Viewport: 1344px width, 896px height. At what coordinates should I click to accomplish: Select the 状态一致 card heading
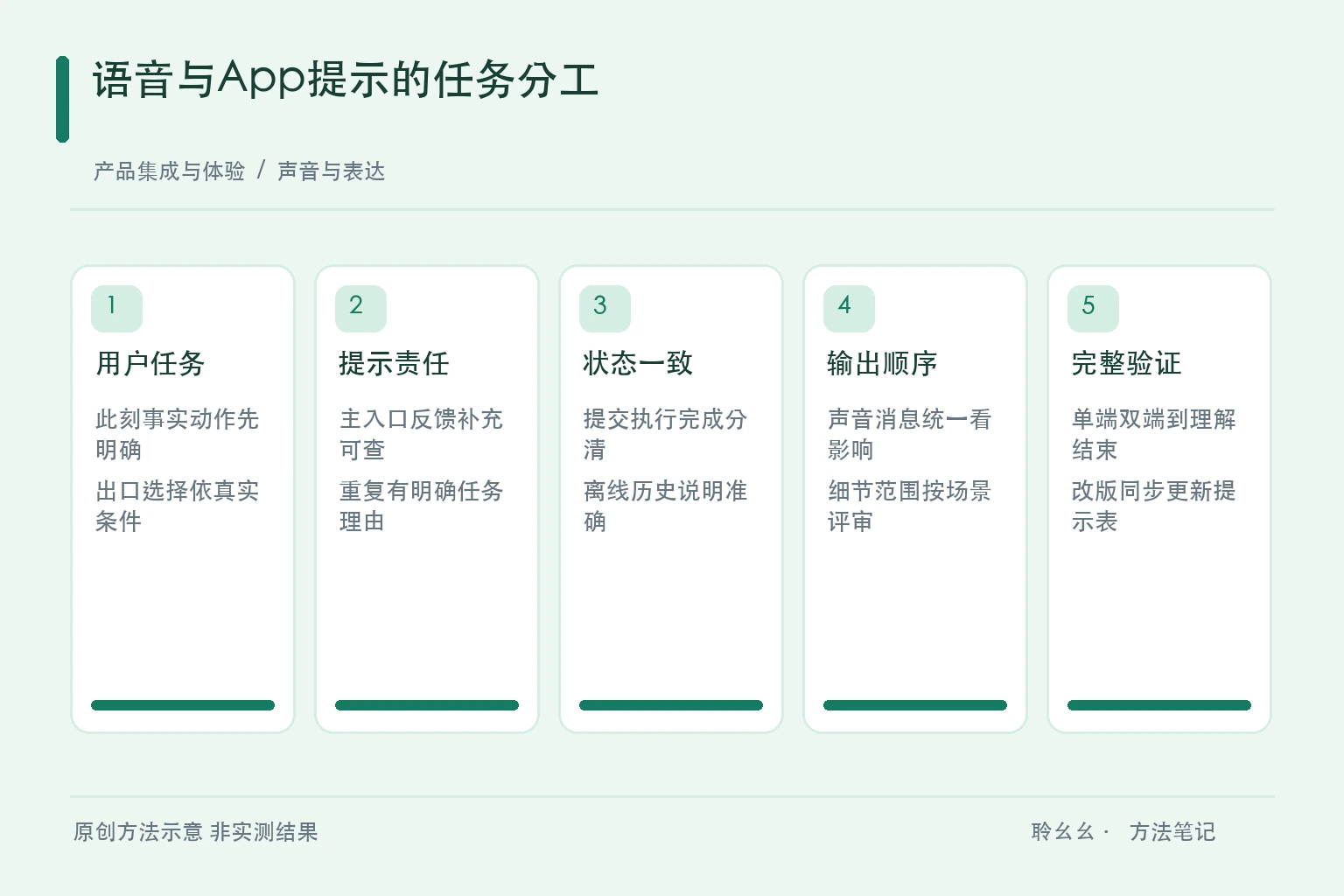pyautogui.click(x=639, y=363)
